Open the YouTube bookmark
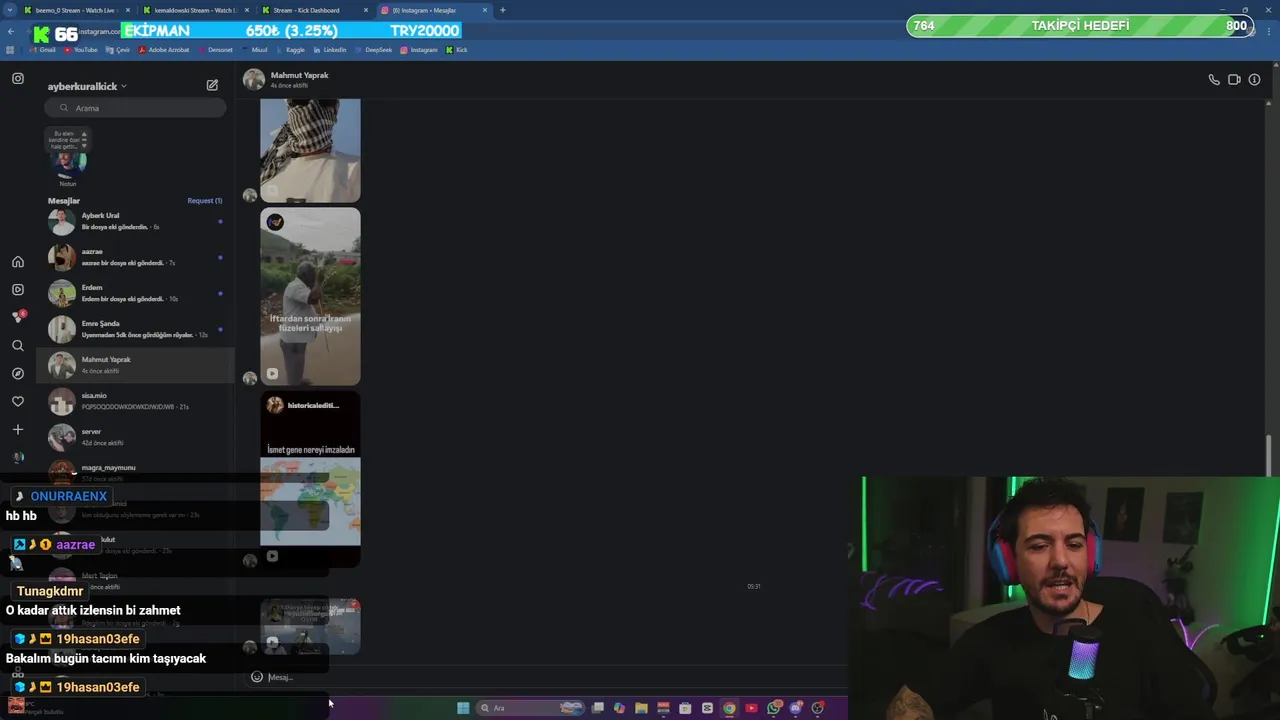Screen dimensions: 1280x720 [x=80, y=50]
